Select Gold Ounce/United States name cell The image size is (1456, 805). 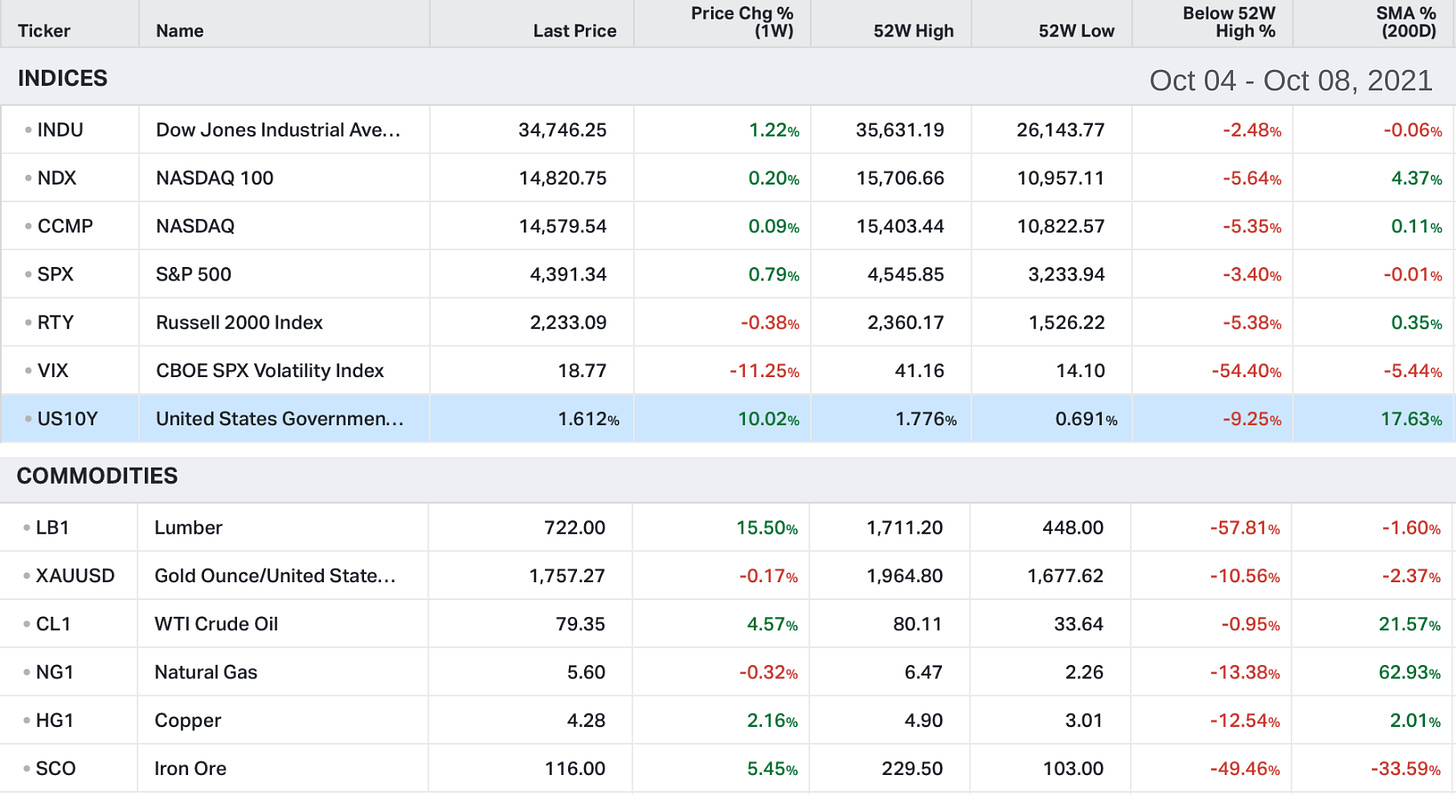pyautogui.click(x=275, y=576)
